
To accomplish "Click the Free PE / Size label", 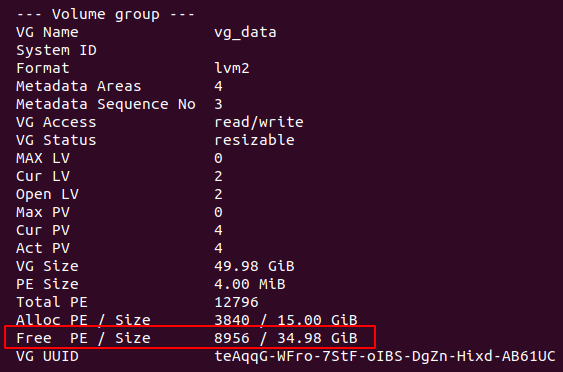I will tap(83, 338).
